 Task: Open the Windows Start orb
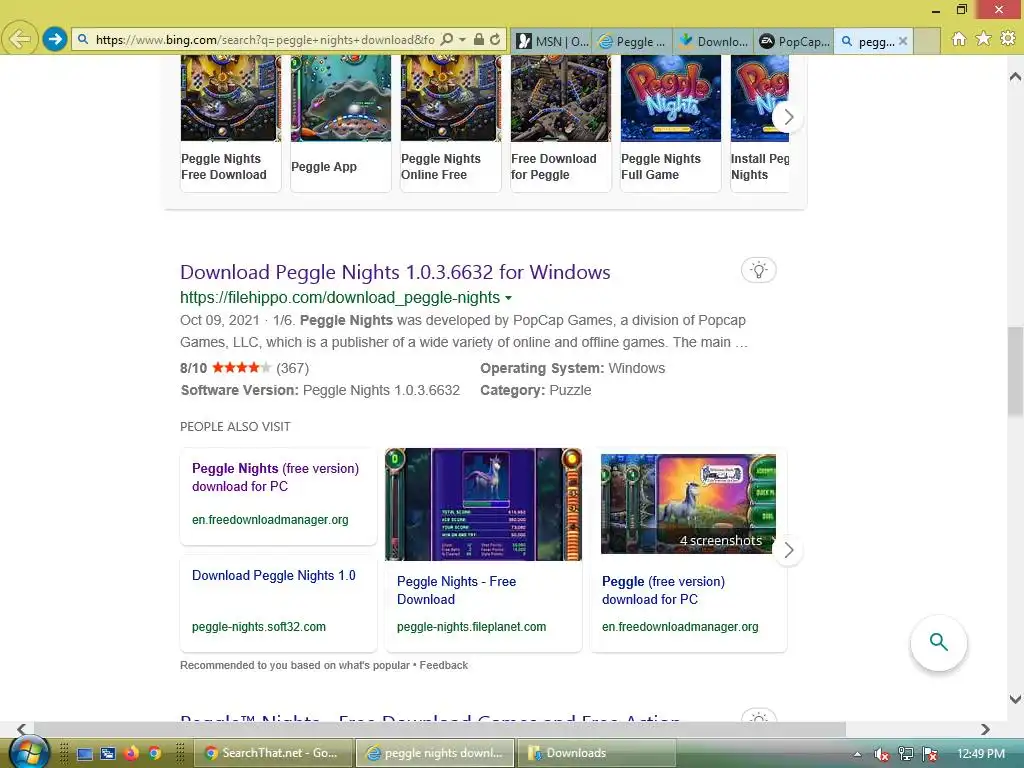click(x=29, y=752)
